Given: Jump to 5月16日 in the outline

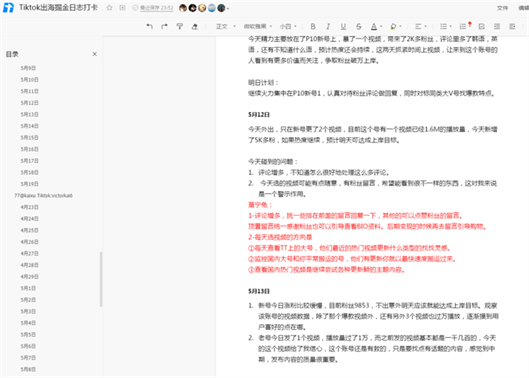Looking at the screenshot, I should [29, 149].
